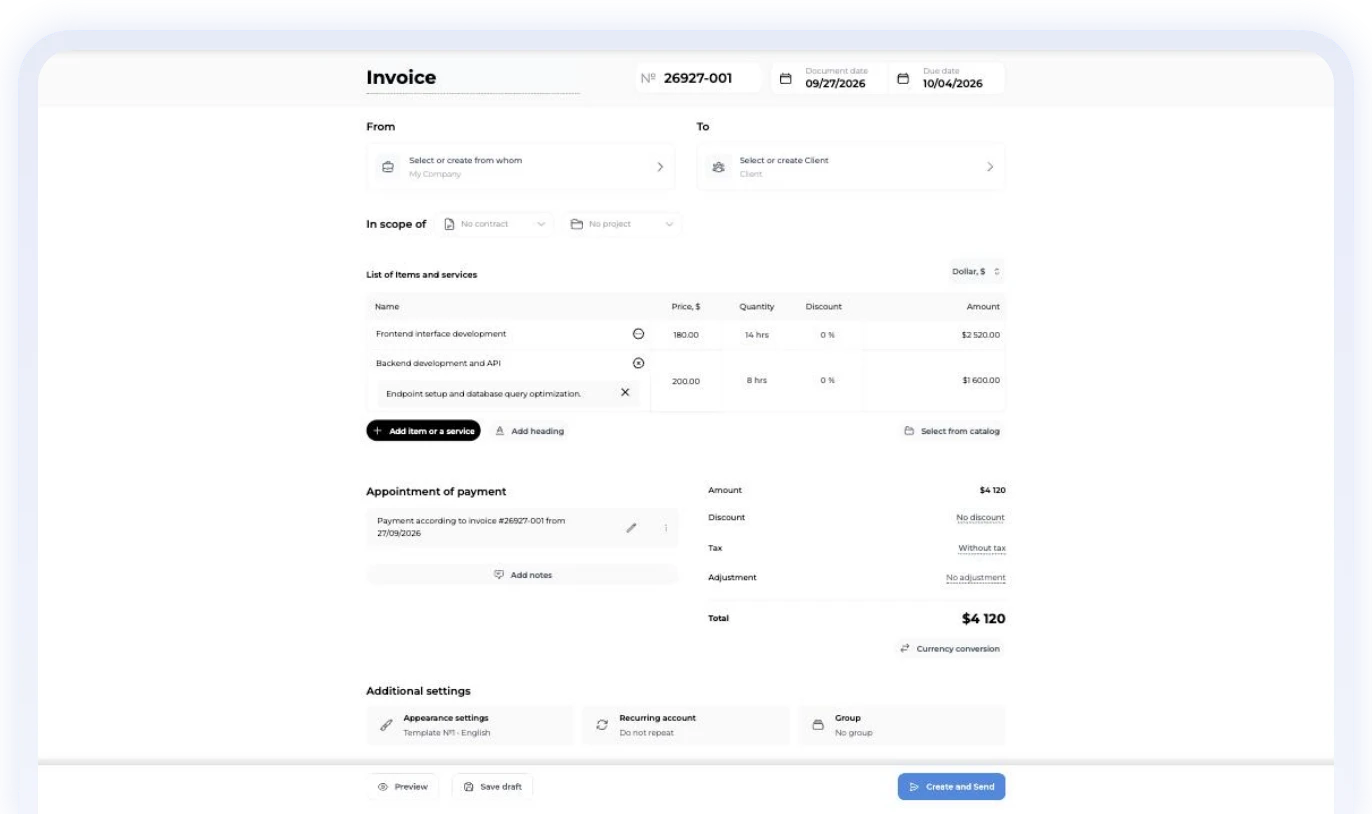Open the three-dot menu on payment appointment

665,527
